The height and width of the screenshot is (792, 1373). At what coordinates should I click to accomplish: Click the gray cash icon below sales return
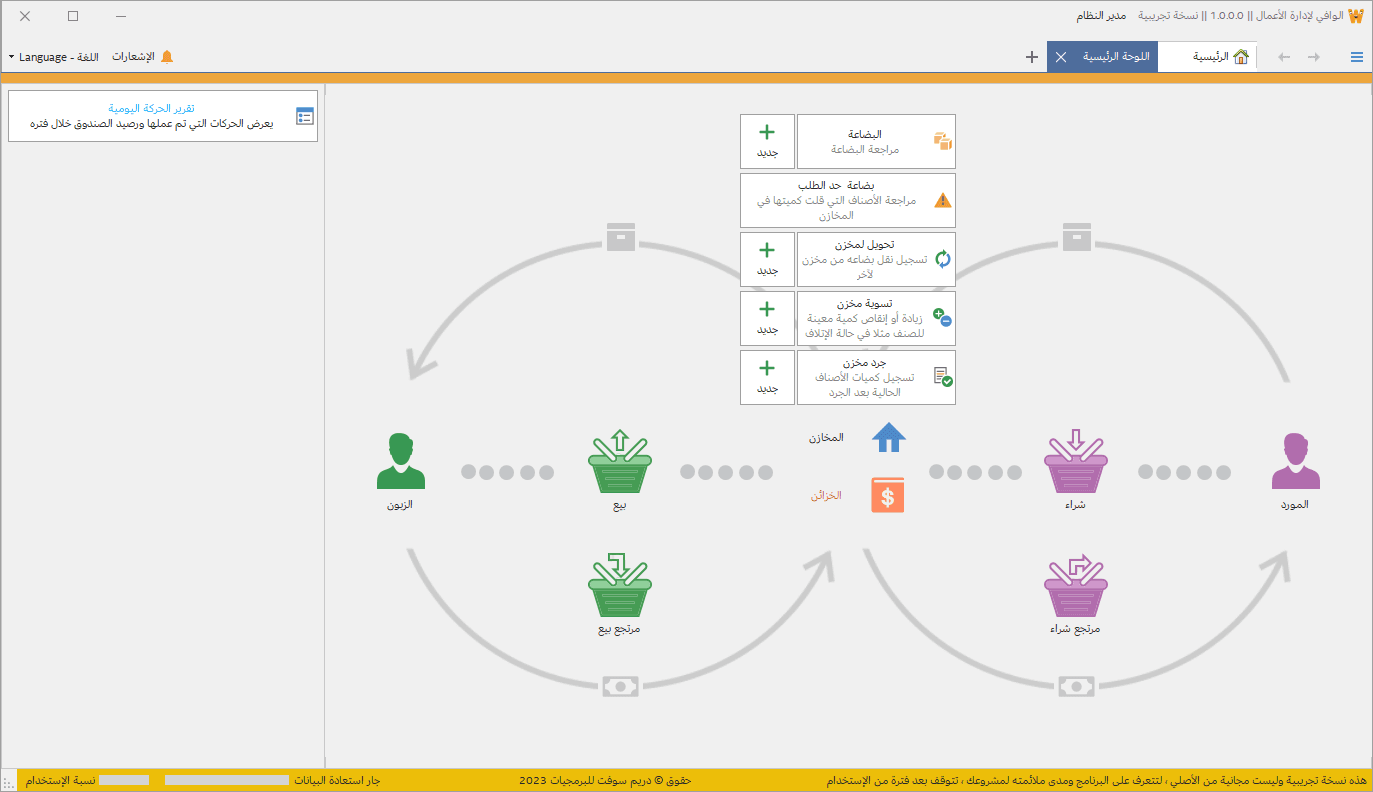[x=620, y=687]
